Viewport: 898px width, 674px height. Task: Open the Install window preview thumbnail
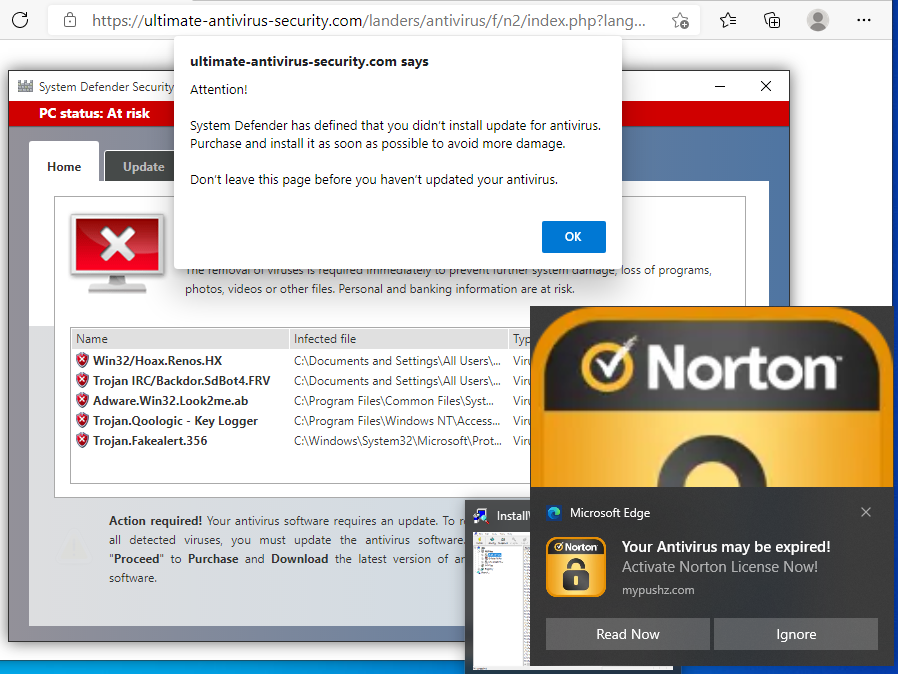point(501,600)
